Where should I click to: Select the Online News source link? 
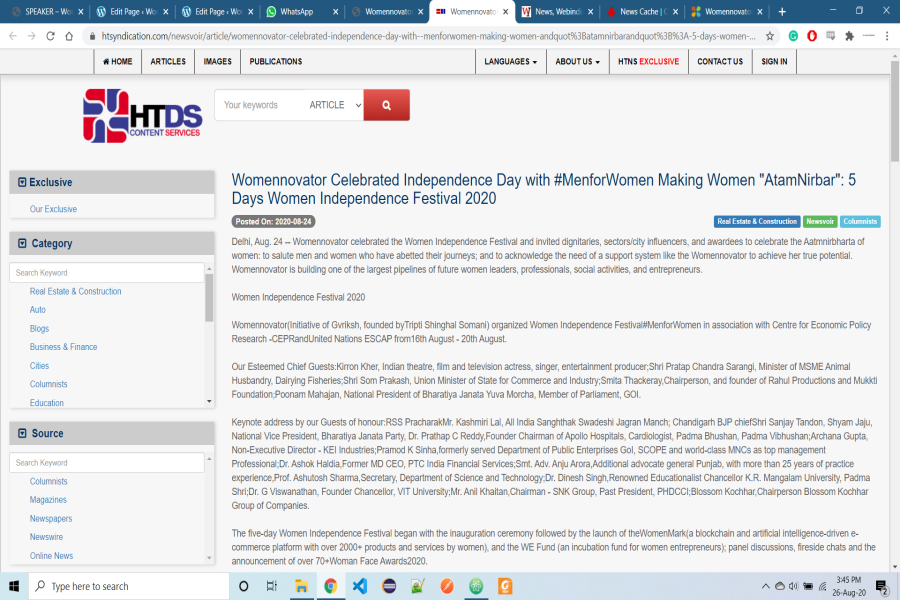pyautogui.click(x=52, y=556)
